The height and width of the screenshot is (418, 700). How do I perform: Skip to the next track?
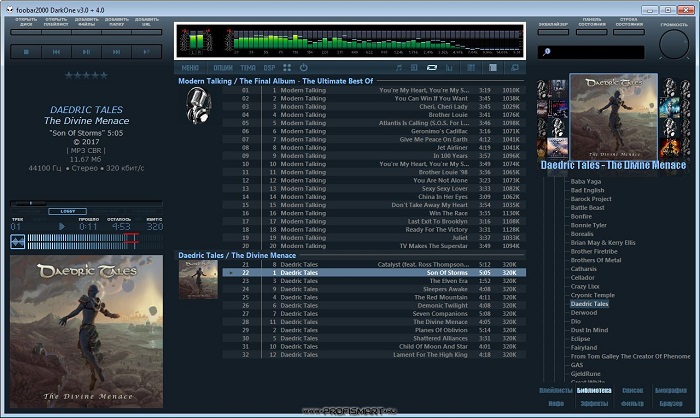point(117,52)
